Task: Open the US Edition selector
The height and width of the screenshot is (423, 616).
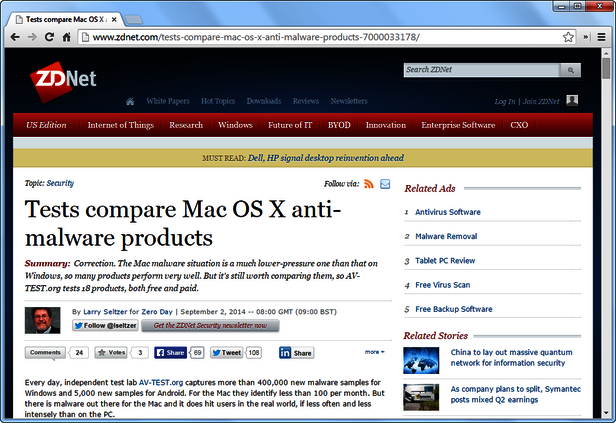Action: coord(46,125)
